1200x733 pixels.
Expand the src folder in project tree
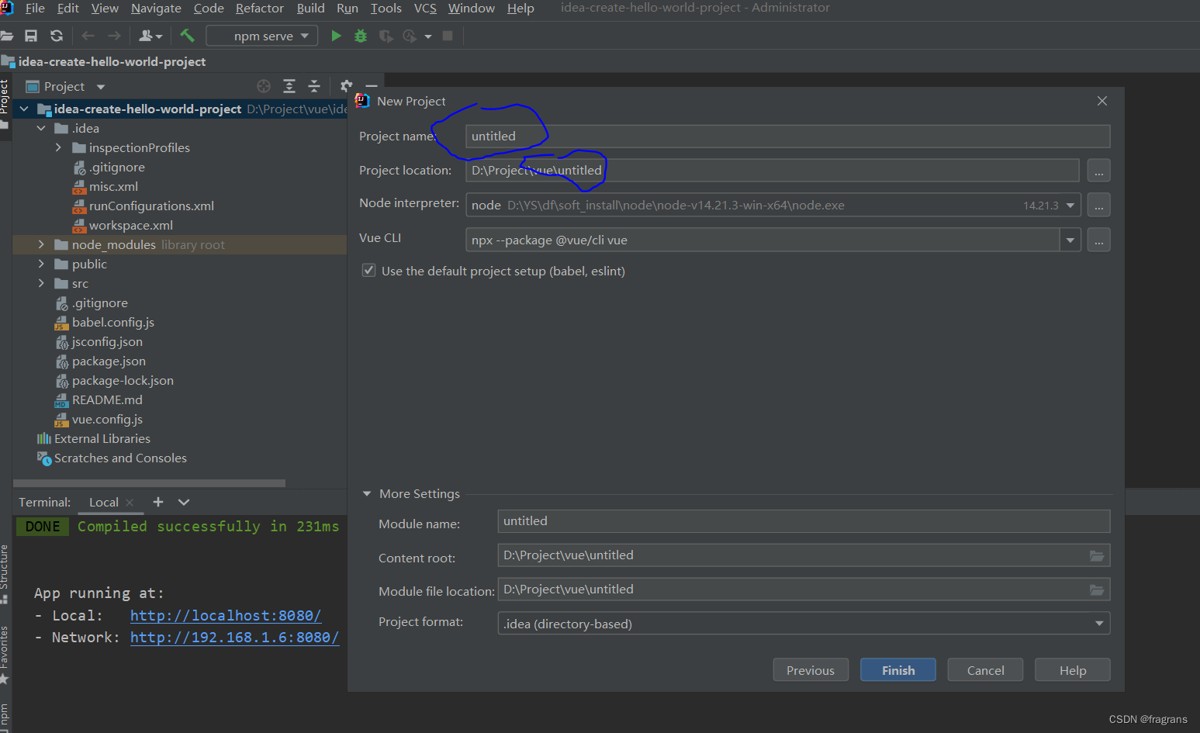click(41, 284)
